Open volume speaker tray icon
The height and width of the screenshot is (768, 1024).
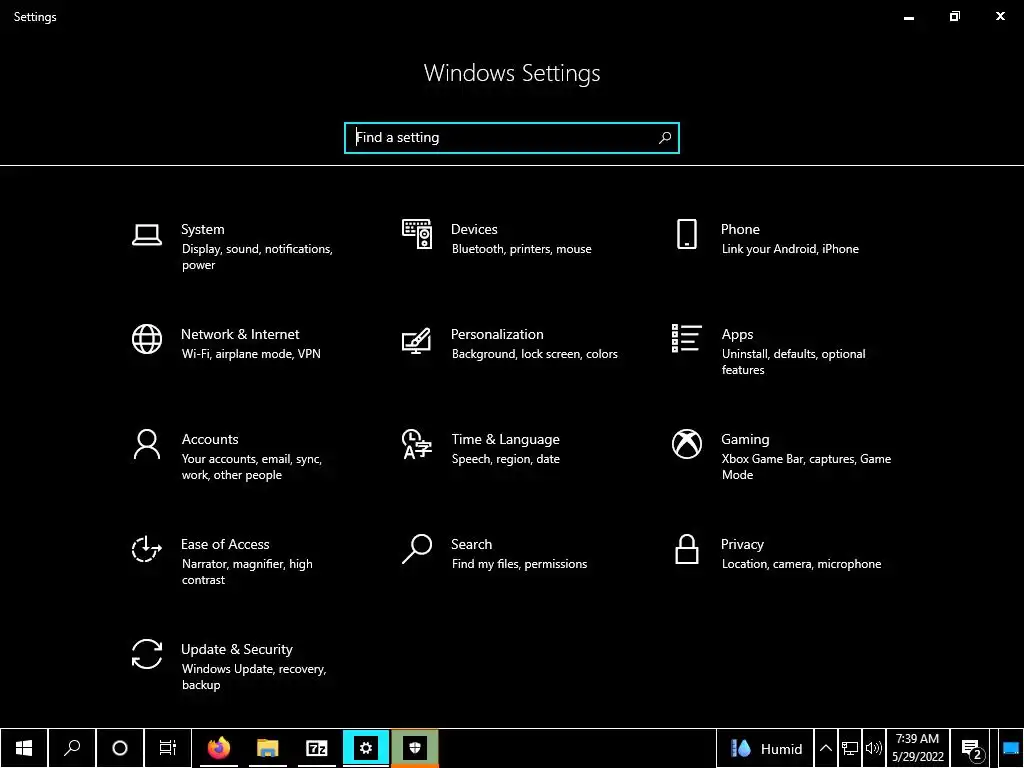click(873, 748)
